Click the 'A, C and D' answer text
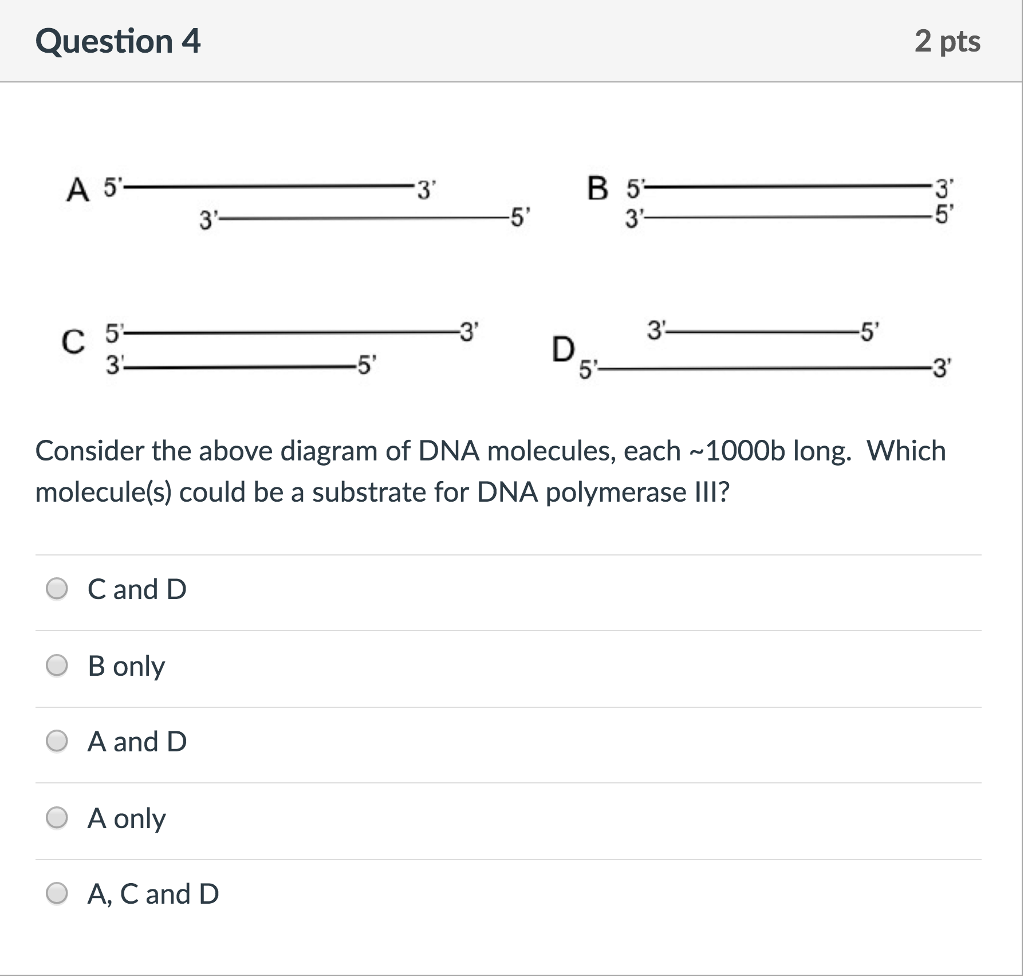Screen dimensions: 1024x977 pyautogui.click(x=153, y=894)
